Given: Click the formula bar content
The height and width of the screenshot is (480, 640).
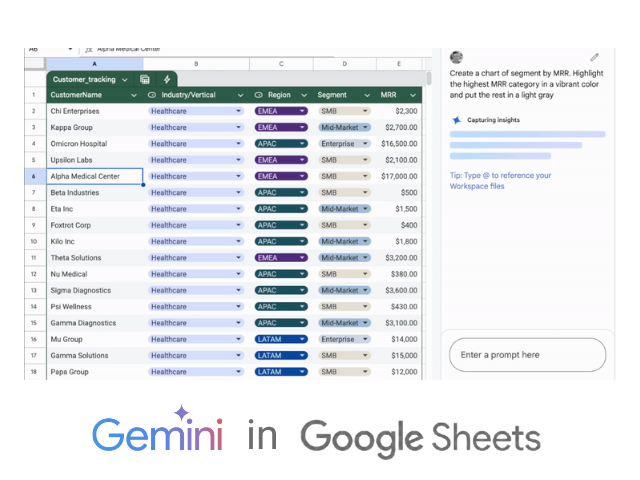Looking at the screenshot, I should click(129, 49).
